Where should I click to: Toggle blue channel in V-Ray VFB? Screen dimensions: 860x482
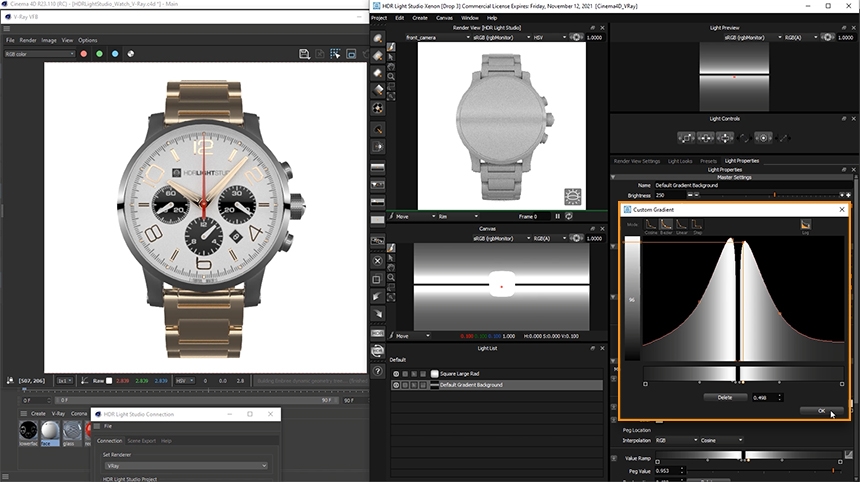click(x=115, y=54)
